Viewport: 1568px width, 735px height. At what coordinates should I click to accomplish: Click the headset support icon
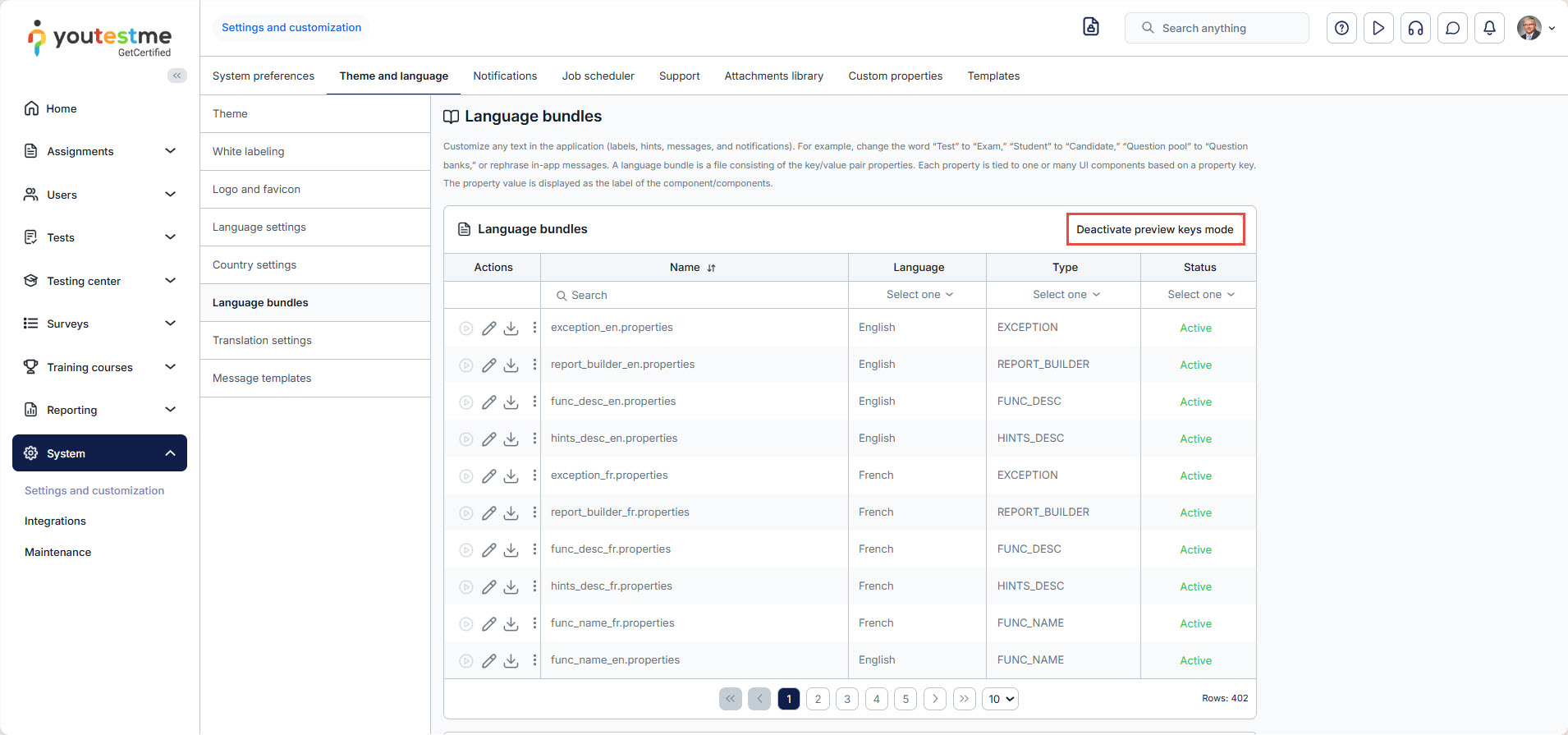[x=1415, y=28]
